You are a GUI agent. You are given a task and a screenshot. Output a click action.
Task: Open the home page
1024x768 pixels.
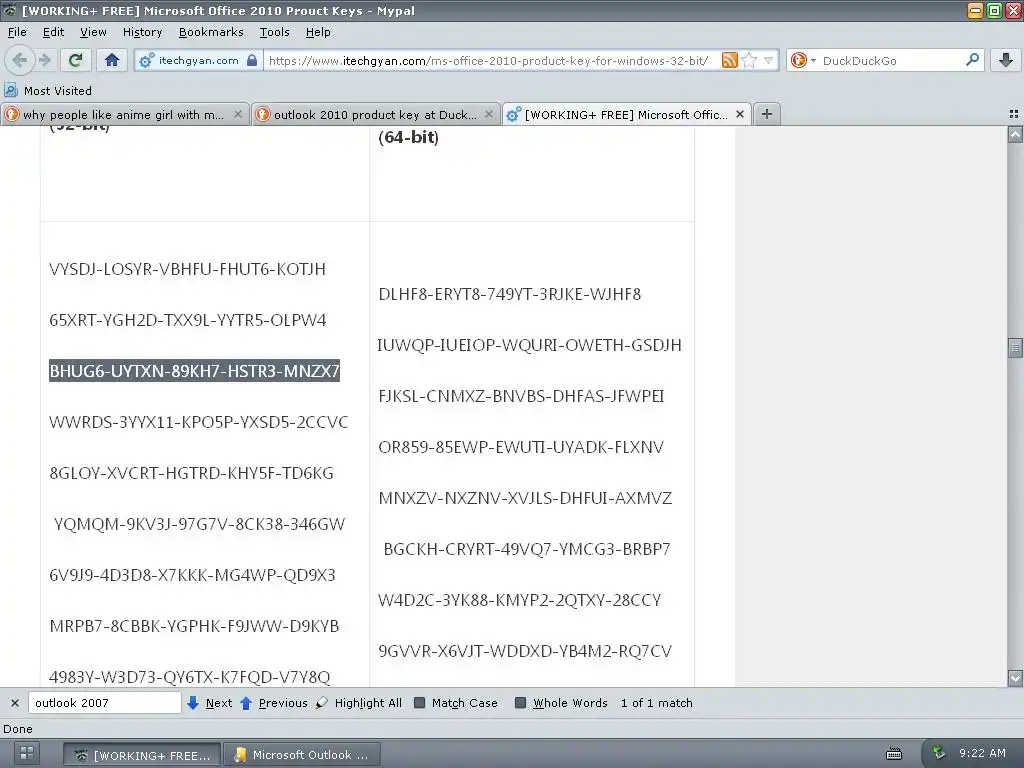[112, 60]
